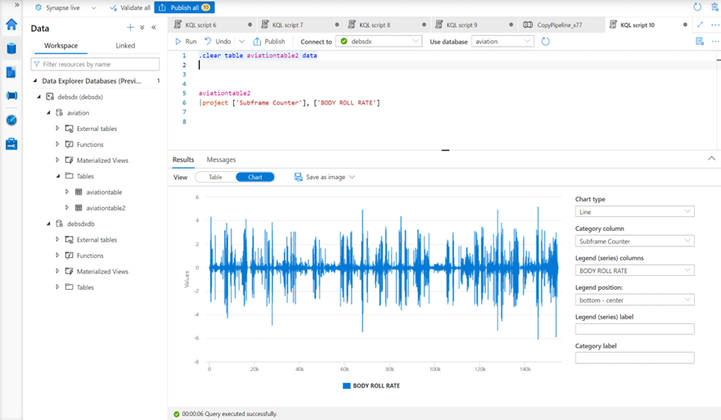Switch to the Messages tab
This screenshot has width=721, height=420.
click(x=221, y=160)
